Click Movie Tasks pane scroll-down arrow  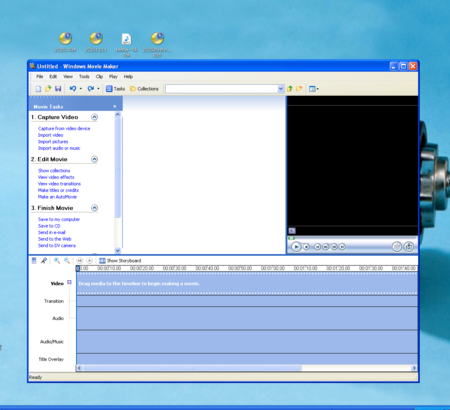click(117, 250)
